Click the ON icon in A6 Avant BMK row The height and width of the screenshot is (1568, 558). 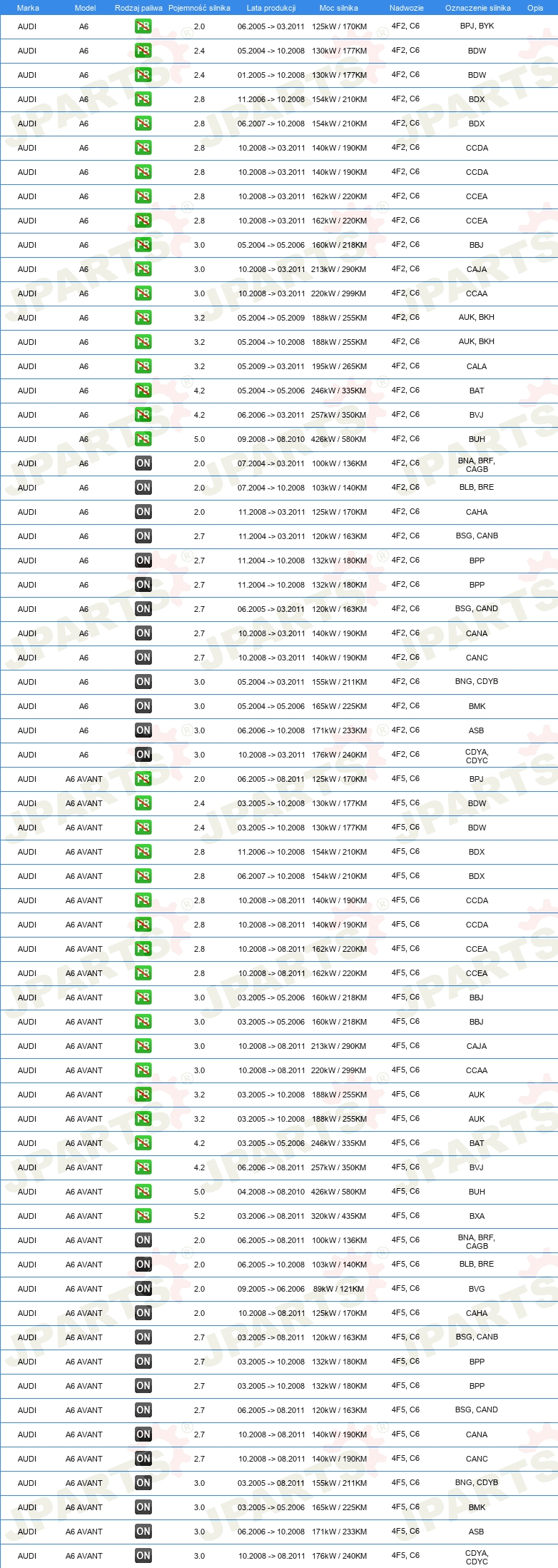143,1507
